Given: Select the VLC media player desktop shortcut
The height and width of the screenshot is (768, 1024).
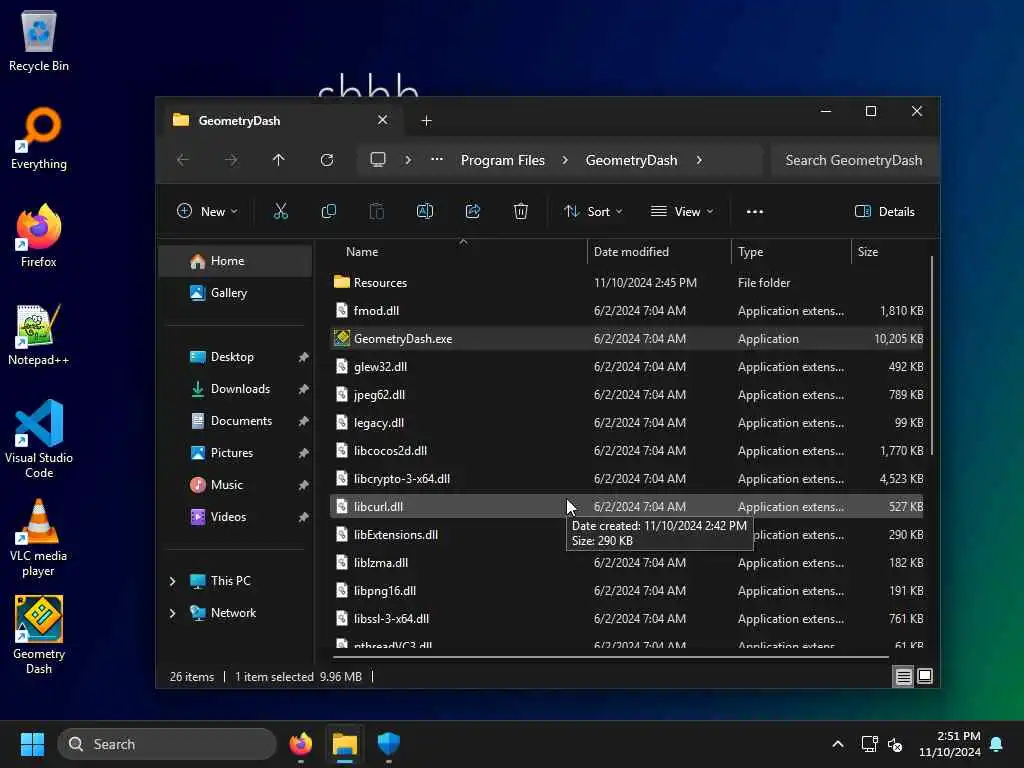Looking at the screenshot, I should pyautogui.click(x=39, y=537).
